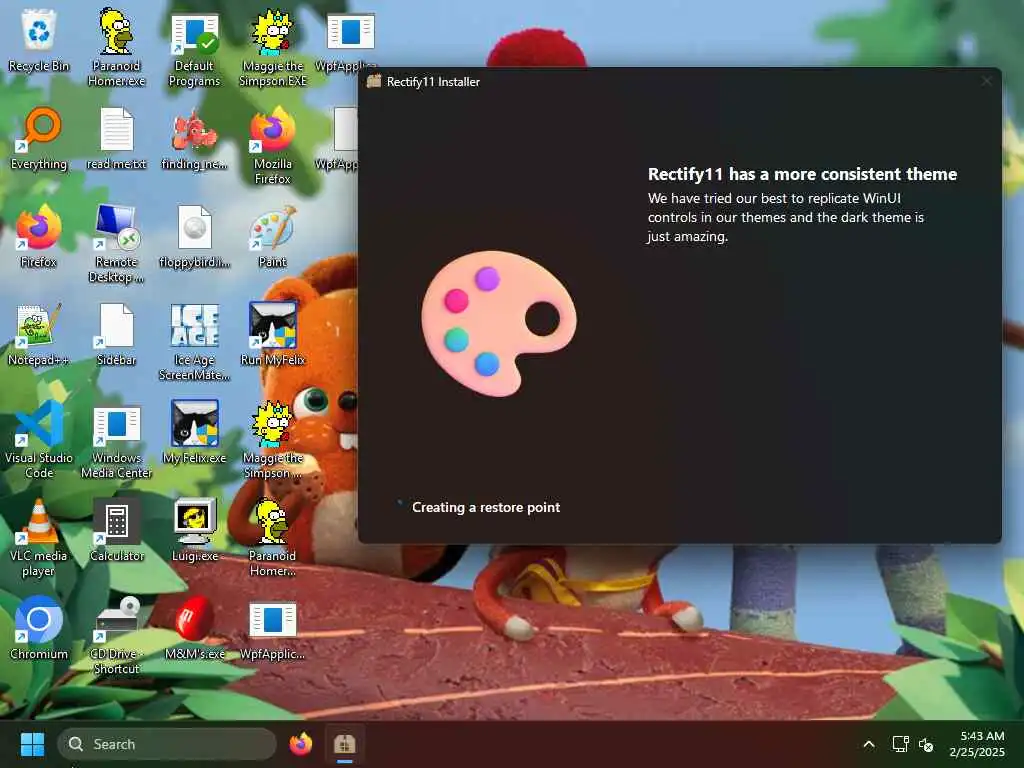The image size is (1024, 768).
Task: Open the Ice Age ScreenMate icon
Action: coord(194,342)
